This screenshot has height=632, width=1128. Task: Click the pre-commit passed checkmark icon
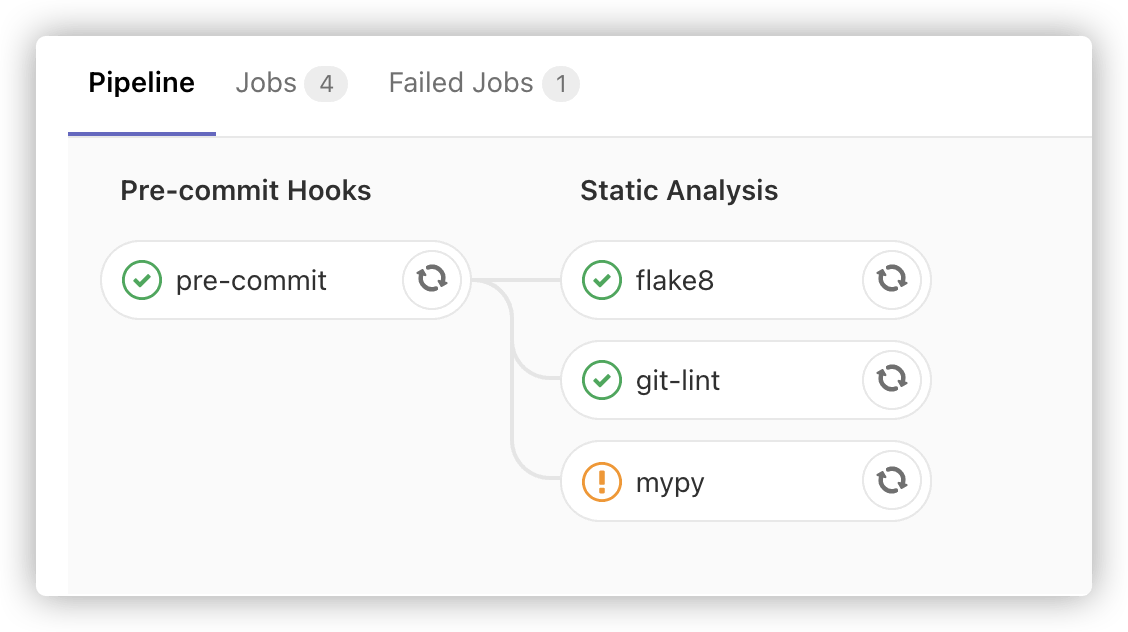pos(142,280)
